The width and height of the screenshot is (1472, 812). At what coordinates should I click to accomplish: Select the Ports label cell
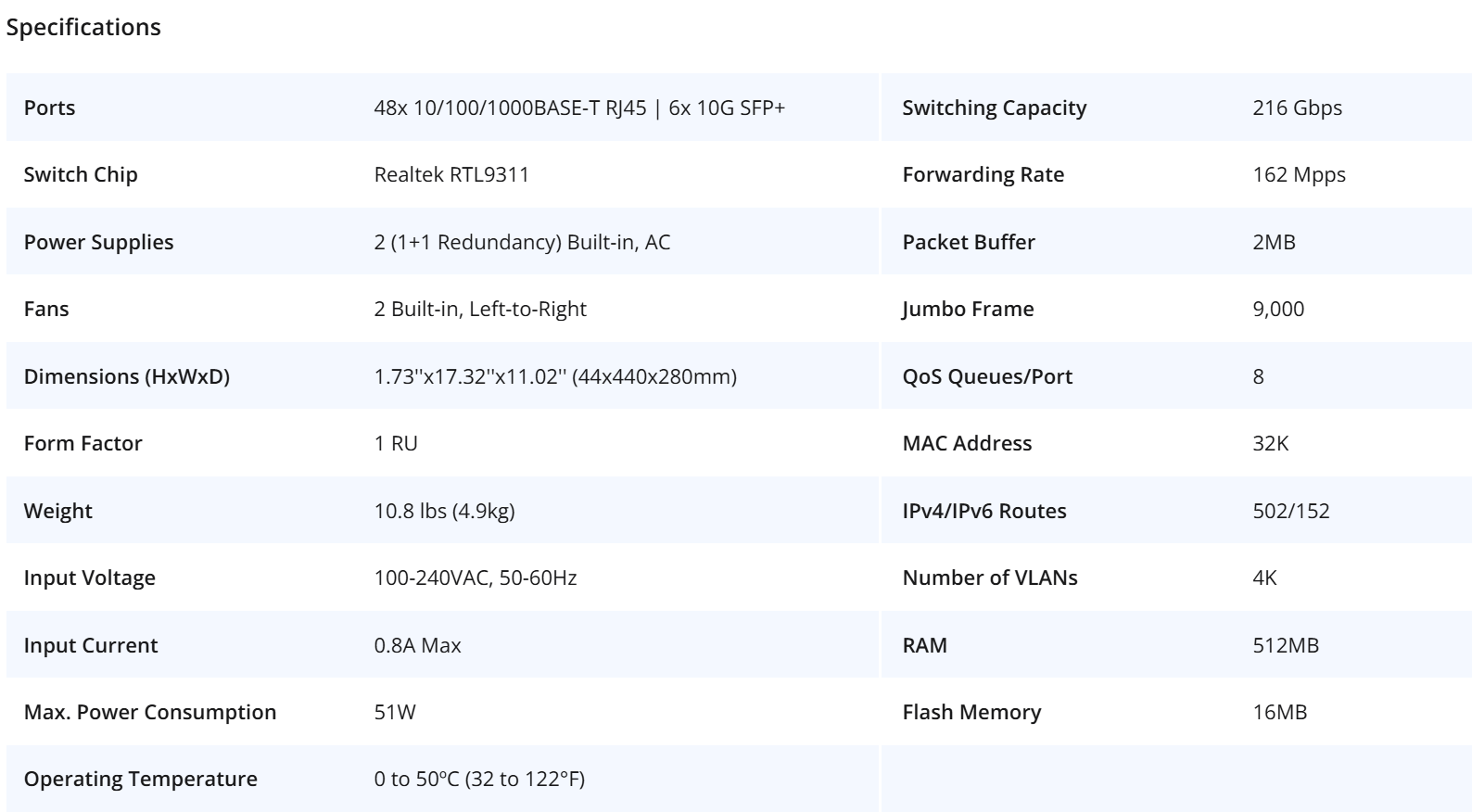pyautogui.click(x=50, y=108)
